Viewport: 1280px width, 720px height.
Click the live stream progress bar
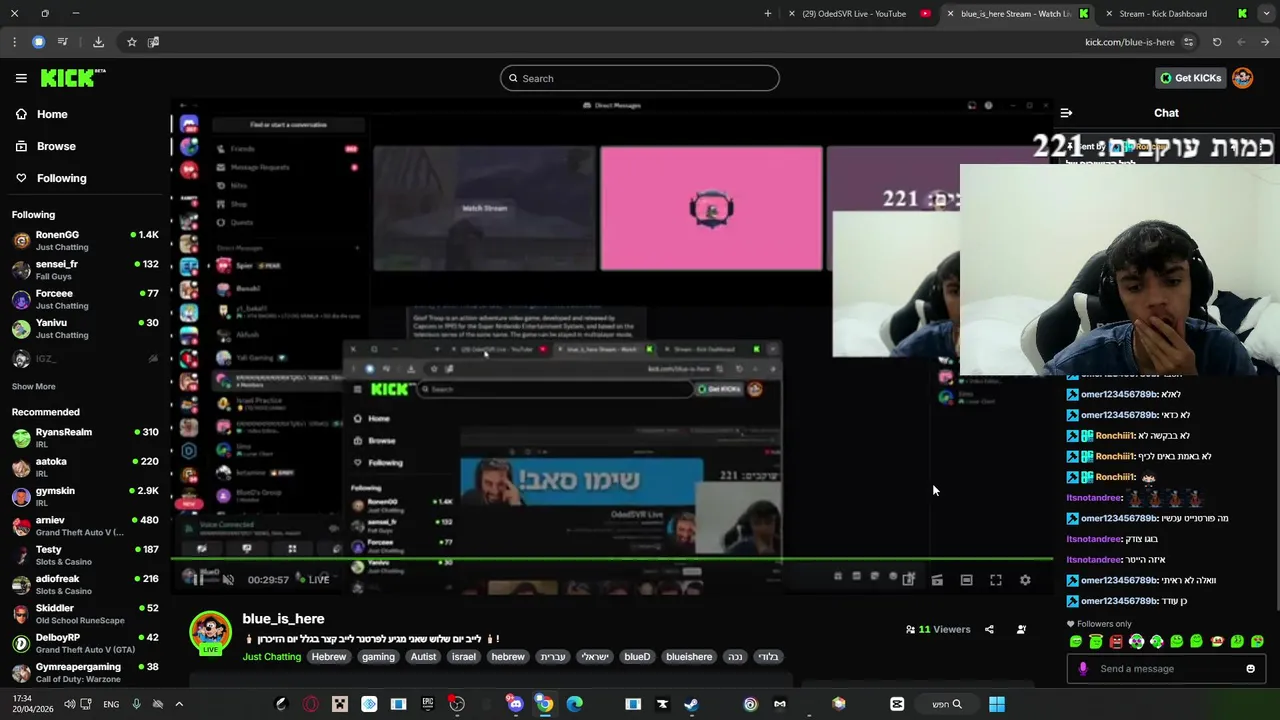[612, 560]
